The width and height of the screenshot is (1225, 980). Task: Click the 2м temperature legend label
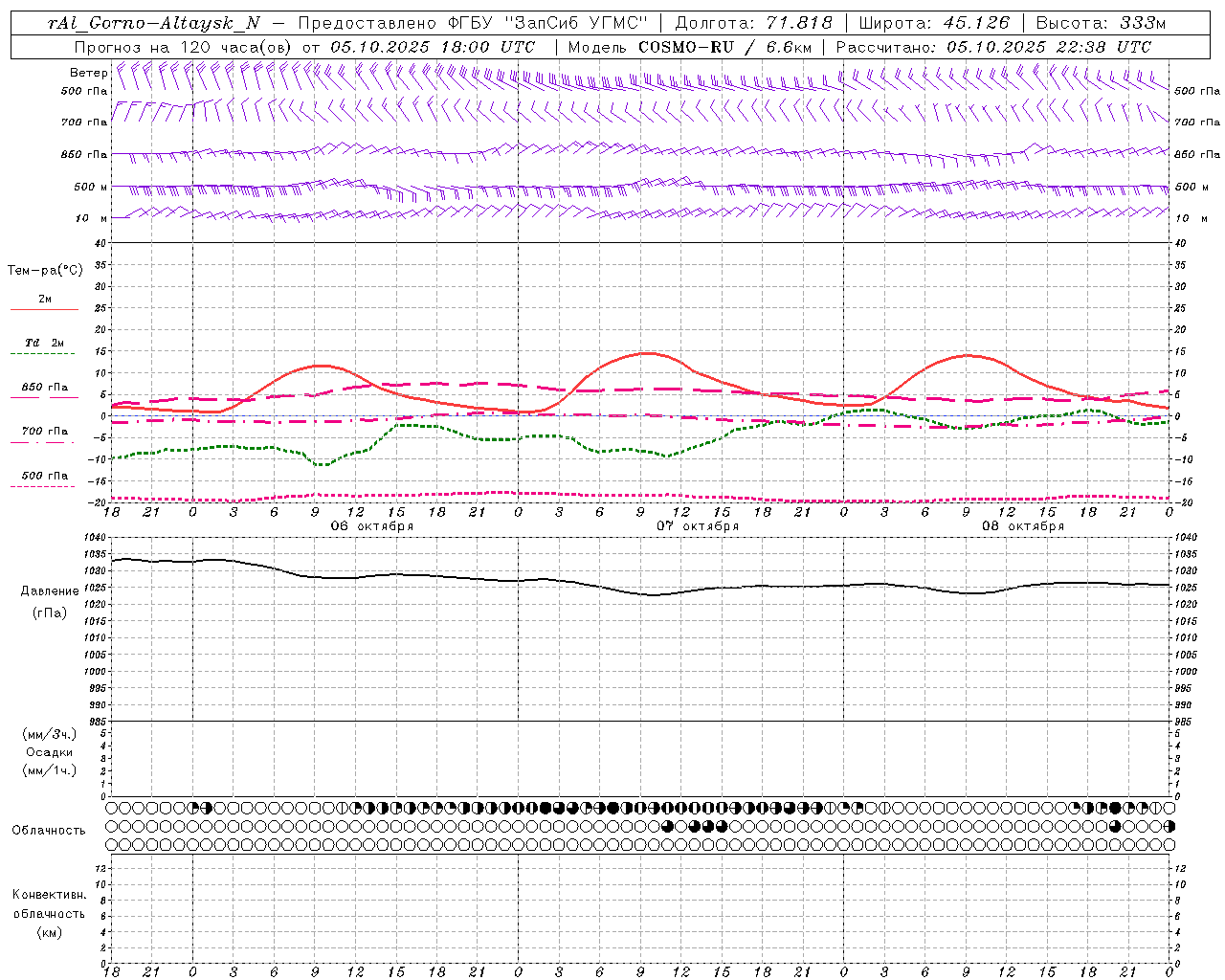click(x=45, y=300)
